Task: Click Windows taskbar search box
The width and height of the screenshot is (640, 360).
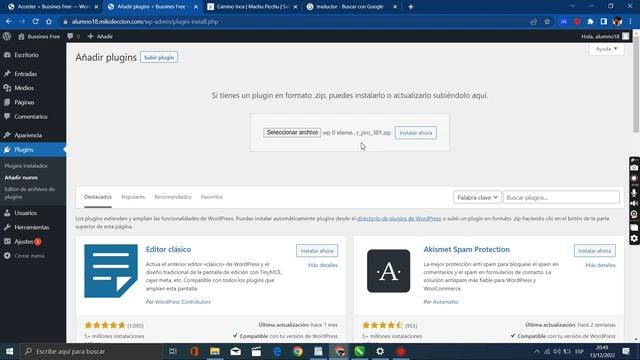Action: pos(91,351)
